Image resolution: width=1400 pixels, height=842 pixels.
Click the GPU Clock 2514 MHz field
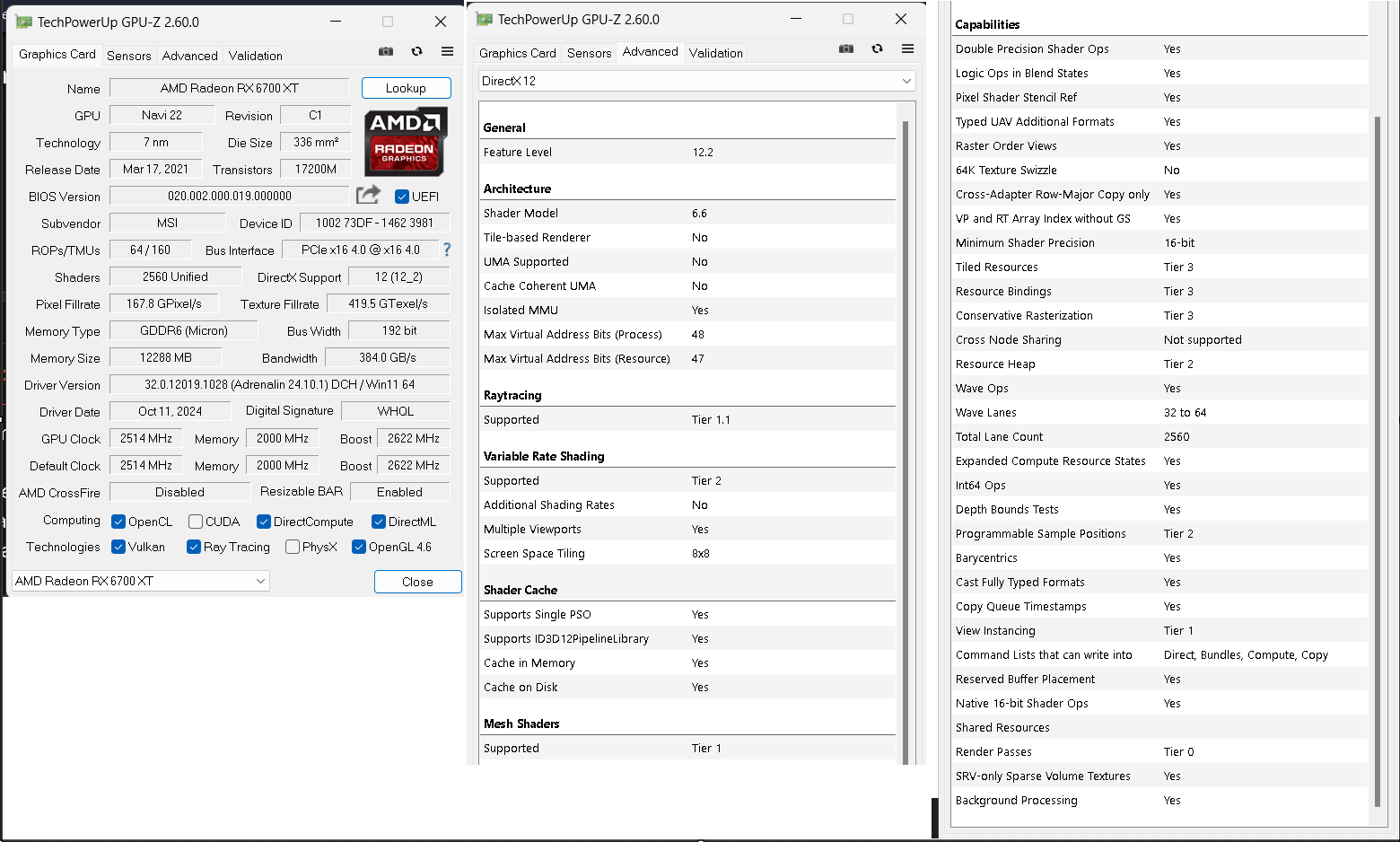point(146,438)
